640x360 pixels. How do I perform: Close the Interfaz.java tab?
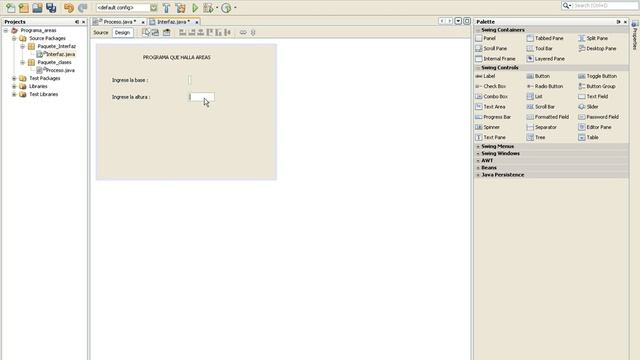pos(196,22)
